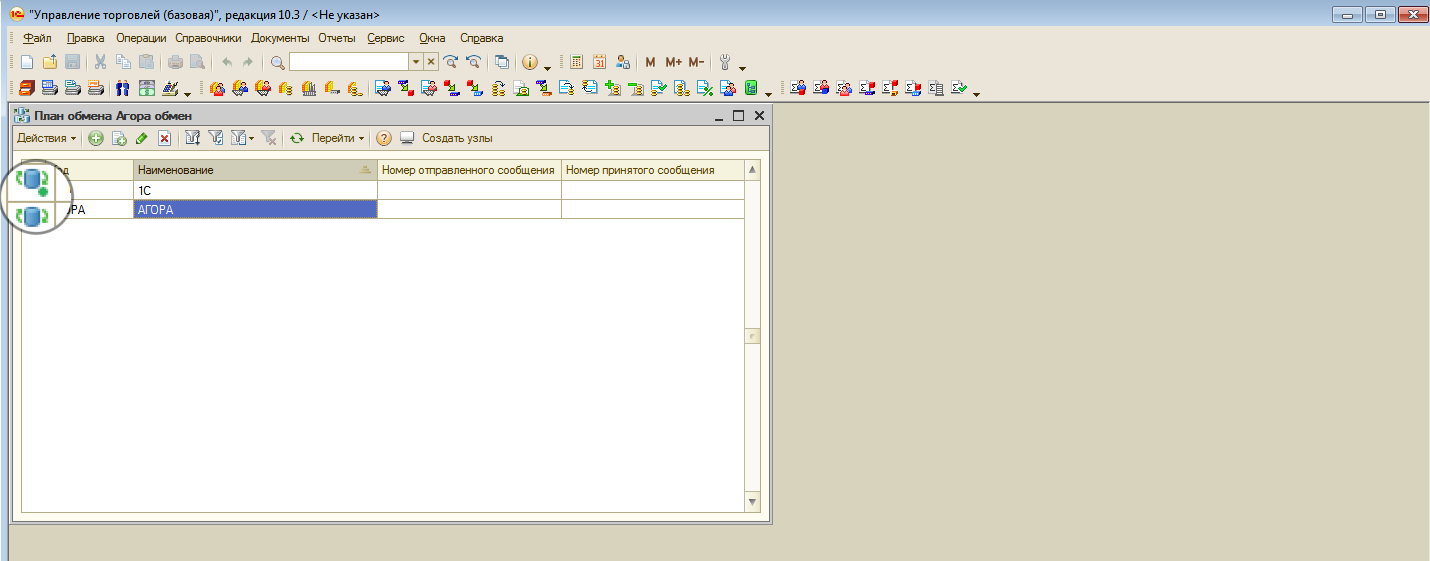
Task: Click the Add new node green plus icon
Action: point(96,139)
